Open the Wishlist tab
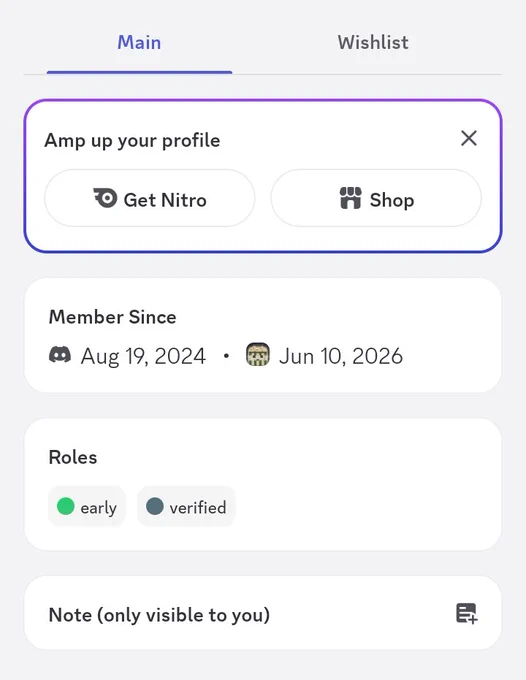Image resolution: width=526 pixels, height=680 pixels. (x=373, y=42)
